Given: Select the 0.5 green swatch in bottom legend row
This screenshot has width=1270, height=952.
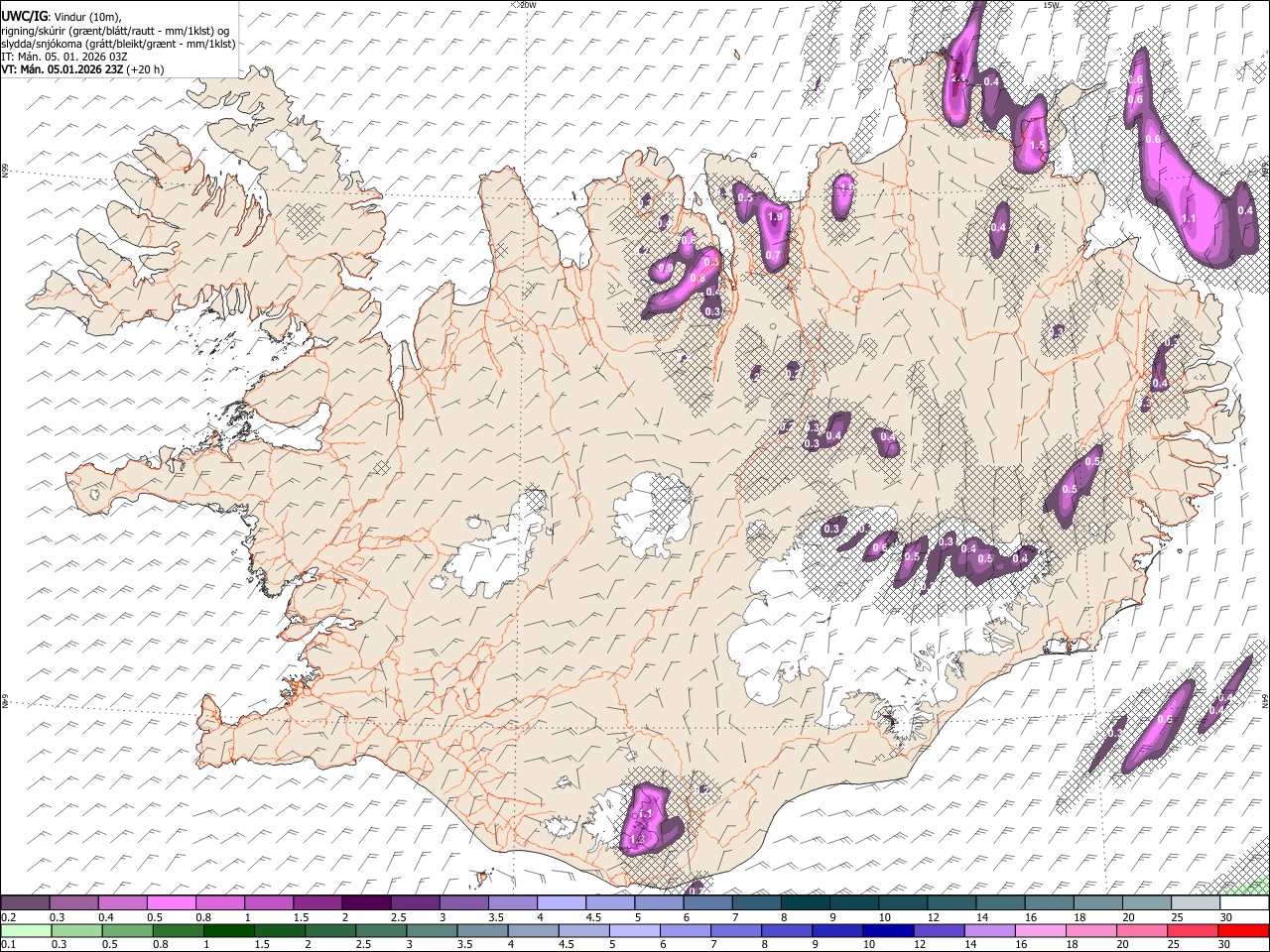Looking at the screenshot, I should 127,930.
